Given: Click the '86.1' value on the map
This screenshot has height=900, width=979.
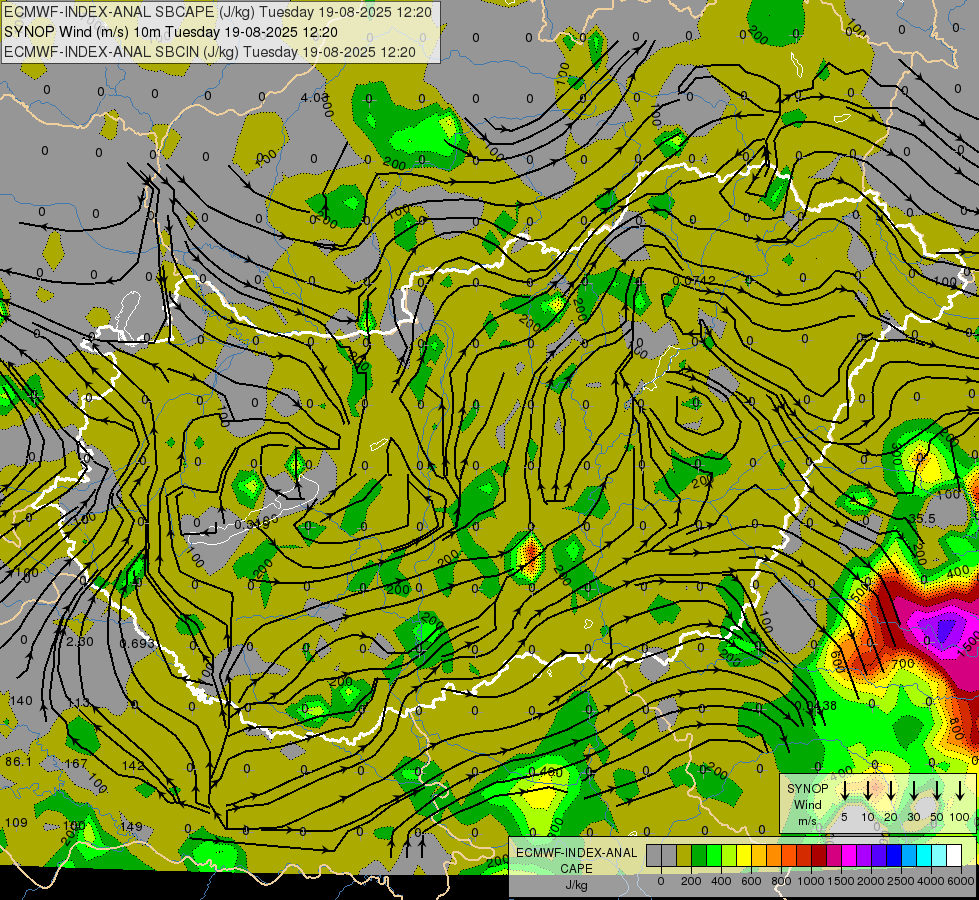Looking at the screenshot, I should pos(18,761).
